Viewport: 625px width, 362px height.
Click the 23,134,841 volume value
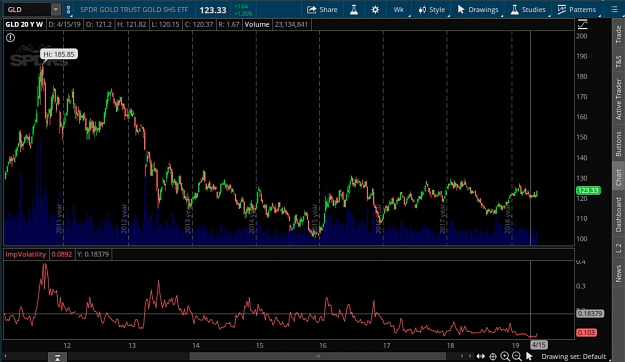[291, 24]
